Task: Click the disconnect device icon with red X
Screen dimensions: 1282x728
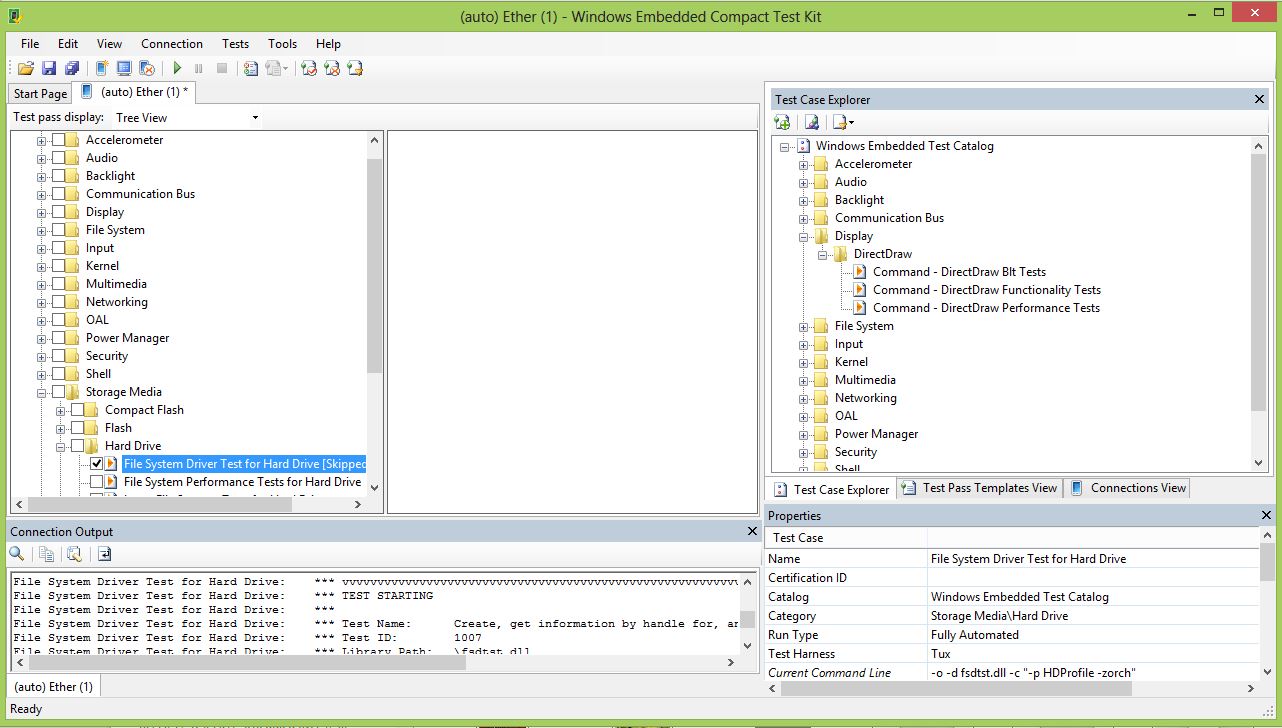Action: tap(147, 68)
